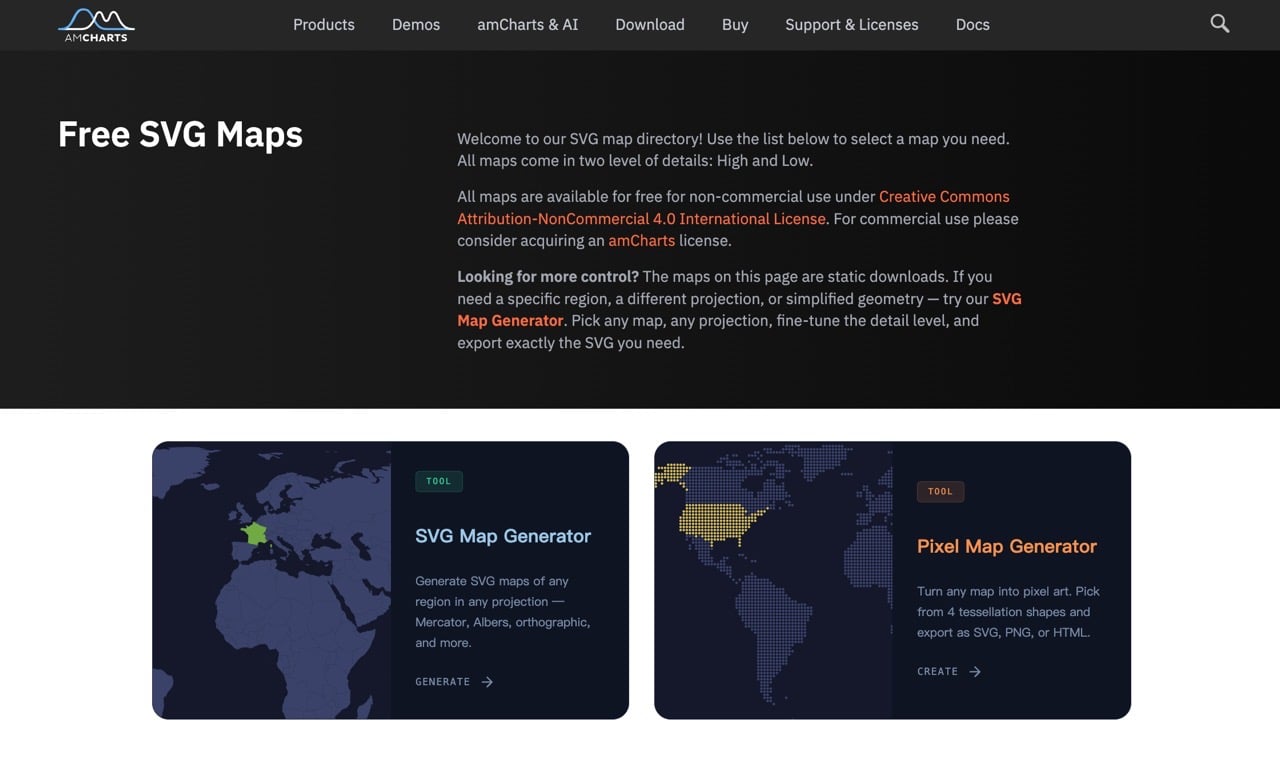The height and width of the screenshot is (766, 1280).
Task: Click CREATE on the Pixel Map card
Action: pos(937,672)
